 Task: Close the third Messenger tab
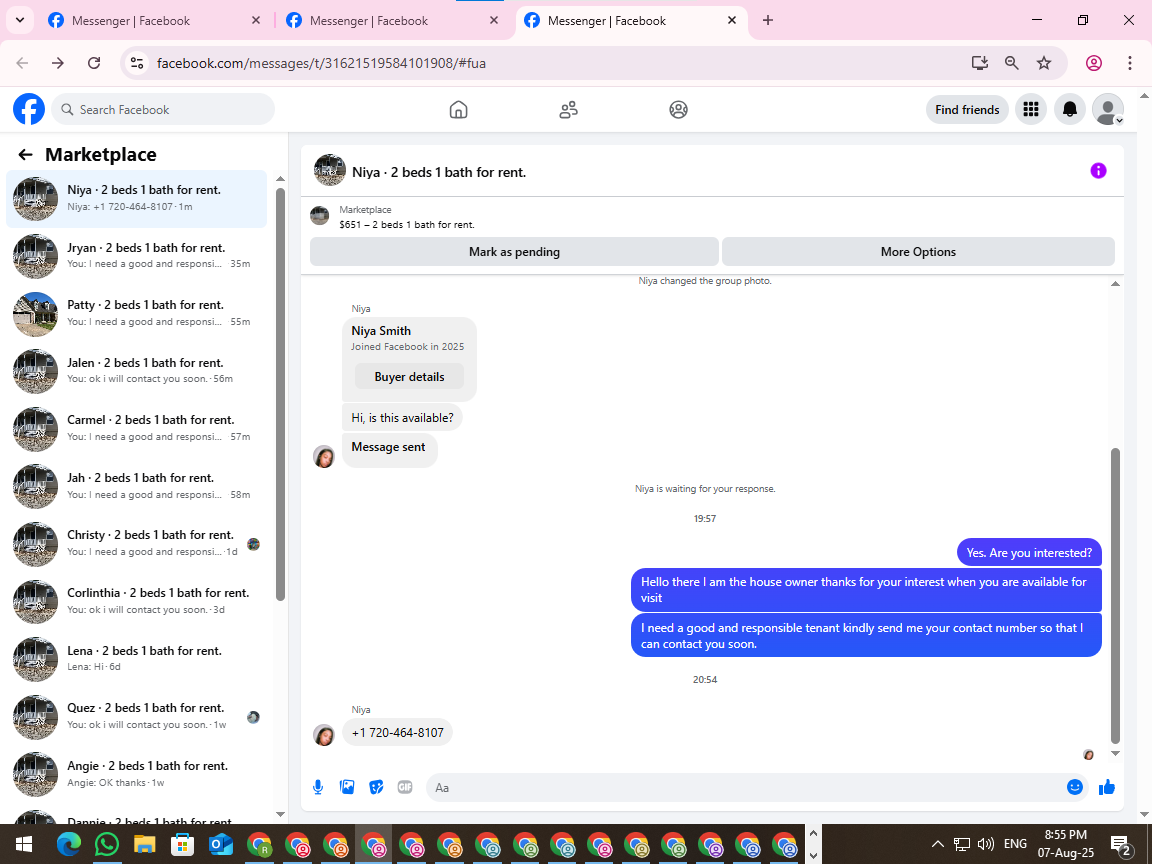(732, 21)
